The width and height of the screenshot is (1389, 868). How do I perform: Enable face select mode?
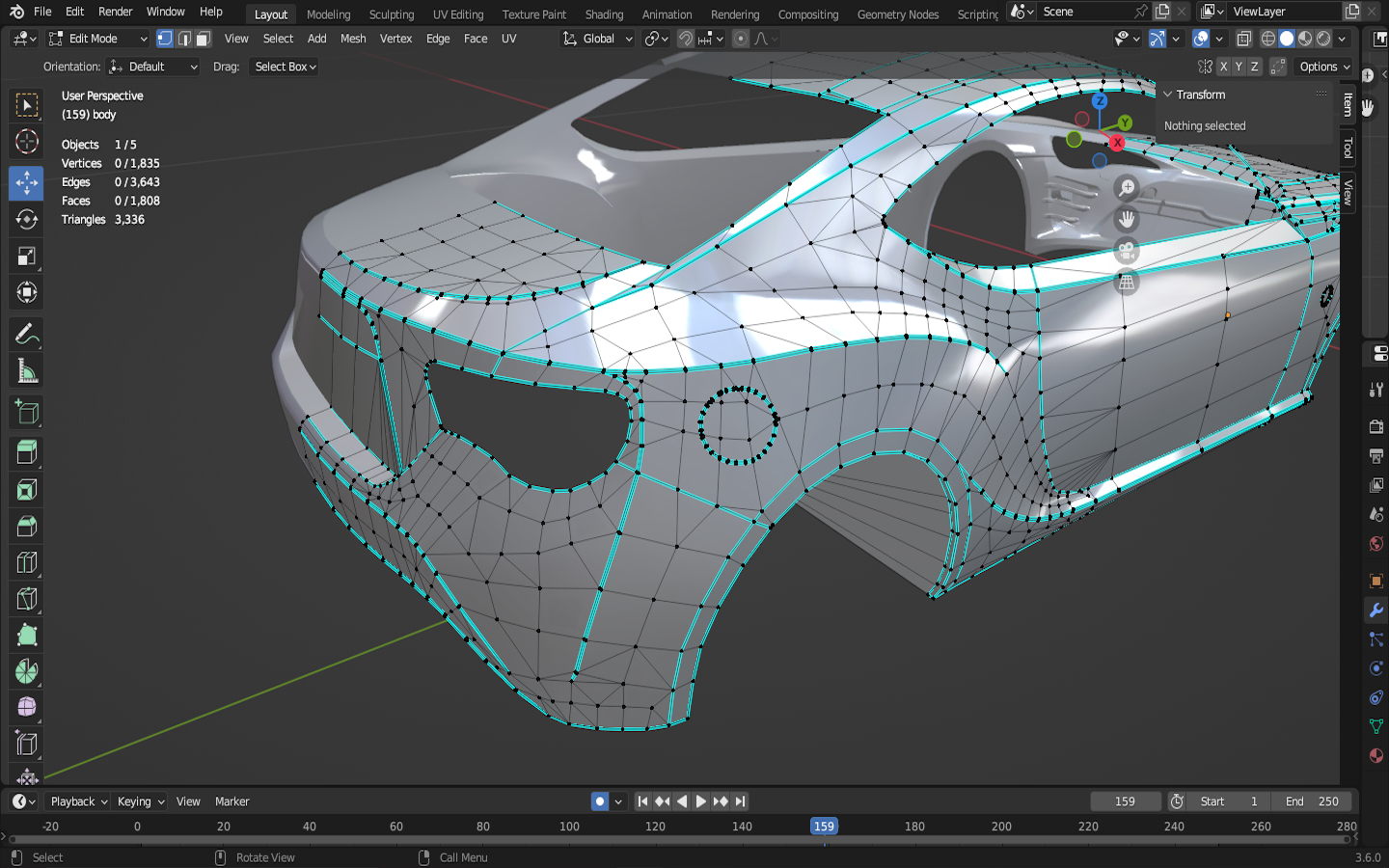click(x=203, y=39)
